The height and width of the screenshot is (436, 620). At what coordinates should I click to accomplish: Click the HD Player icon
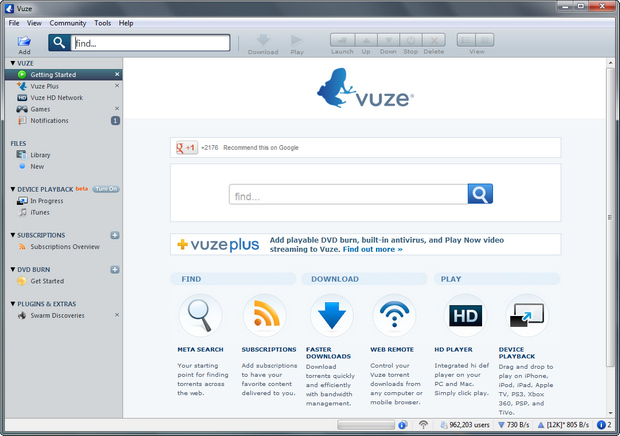(465, 315)
